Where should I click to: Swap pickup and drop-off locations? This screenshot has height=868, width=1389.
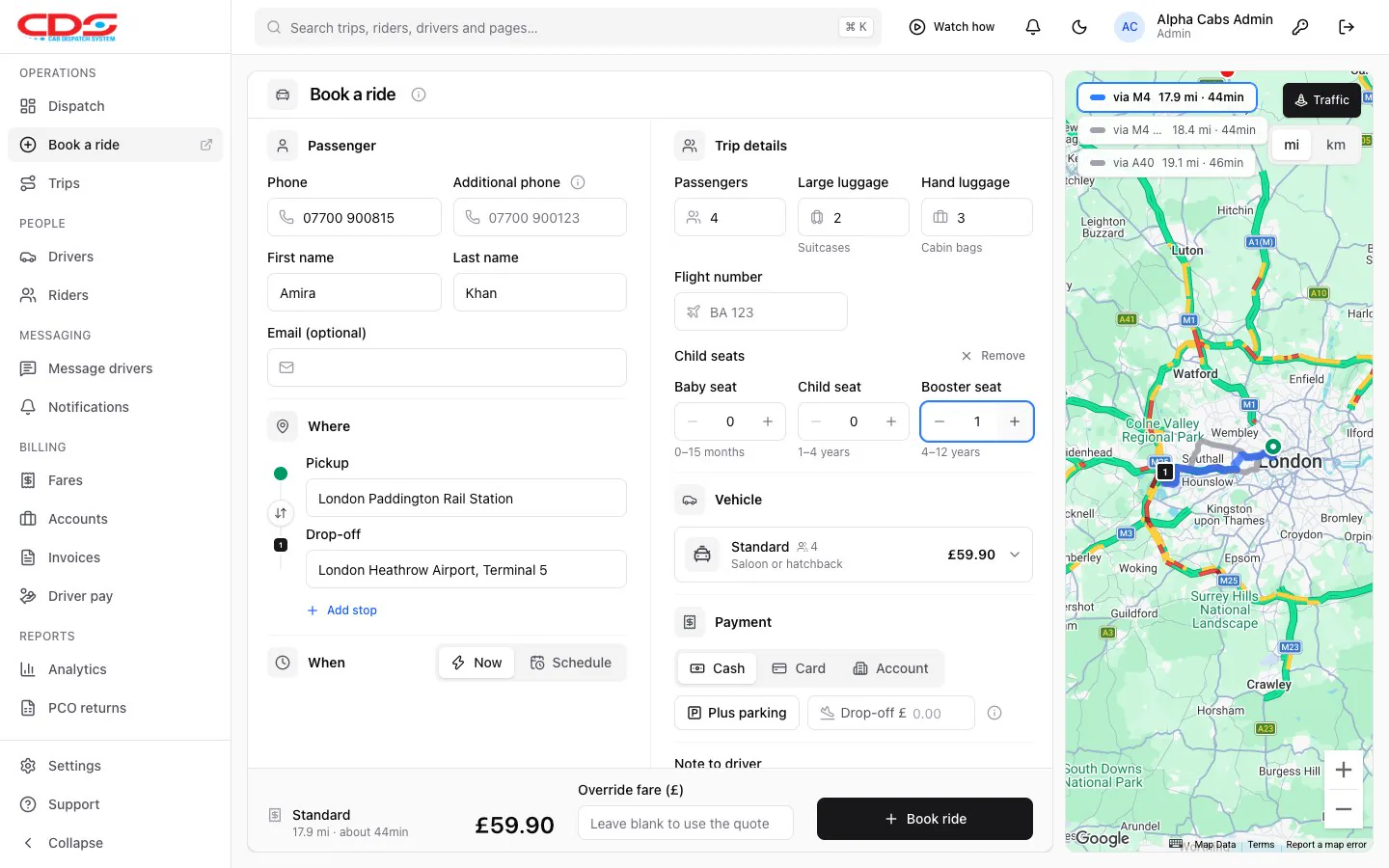(281, 513)
